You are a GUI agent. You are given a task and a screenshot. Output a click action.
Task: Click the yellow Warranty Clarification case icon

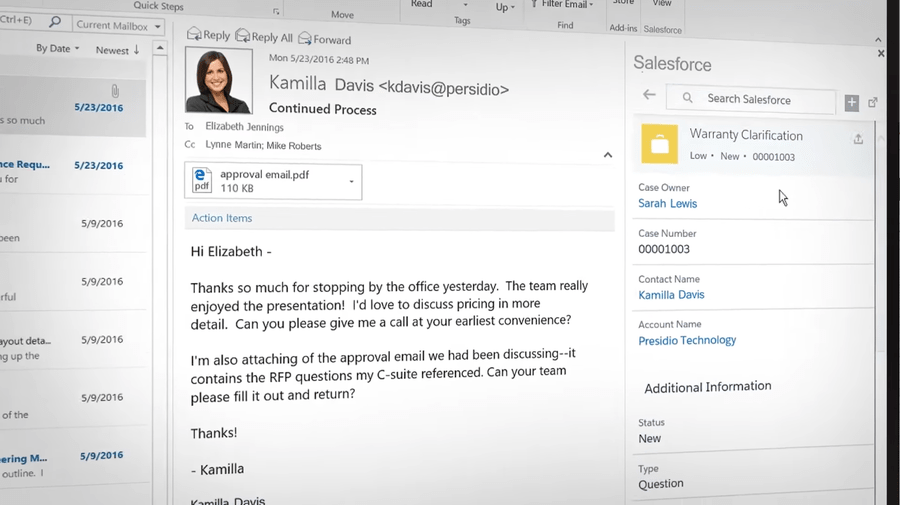[660, 144]
